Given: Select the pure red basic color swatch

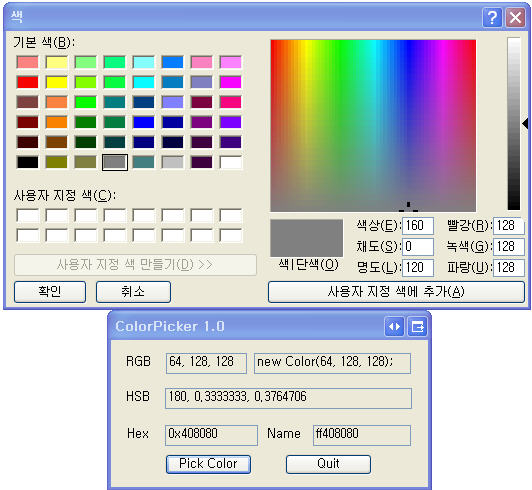Looking at the screenshot, I should click(28, 82).
